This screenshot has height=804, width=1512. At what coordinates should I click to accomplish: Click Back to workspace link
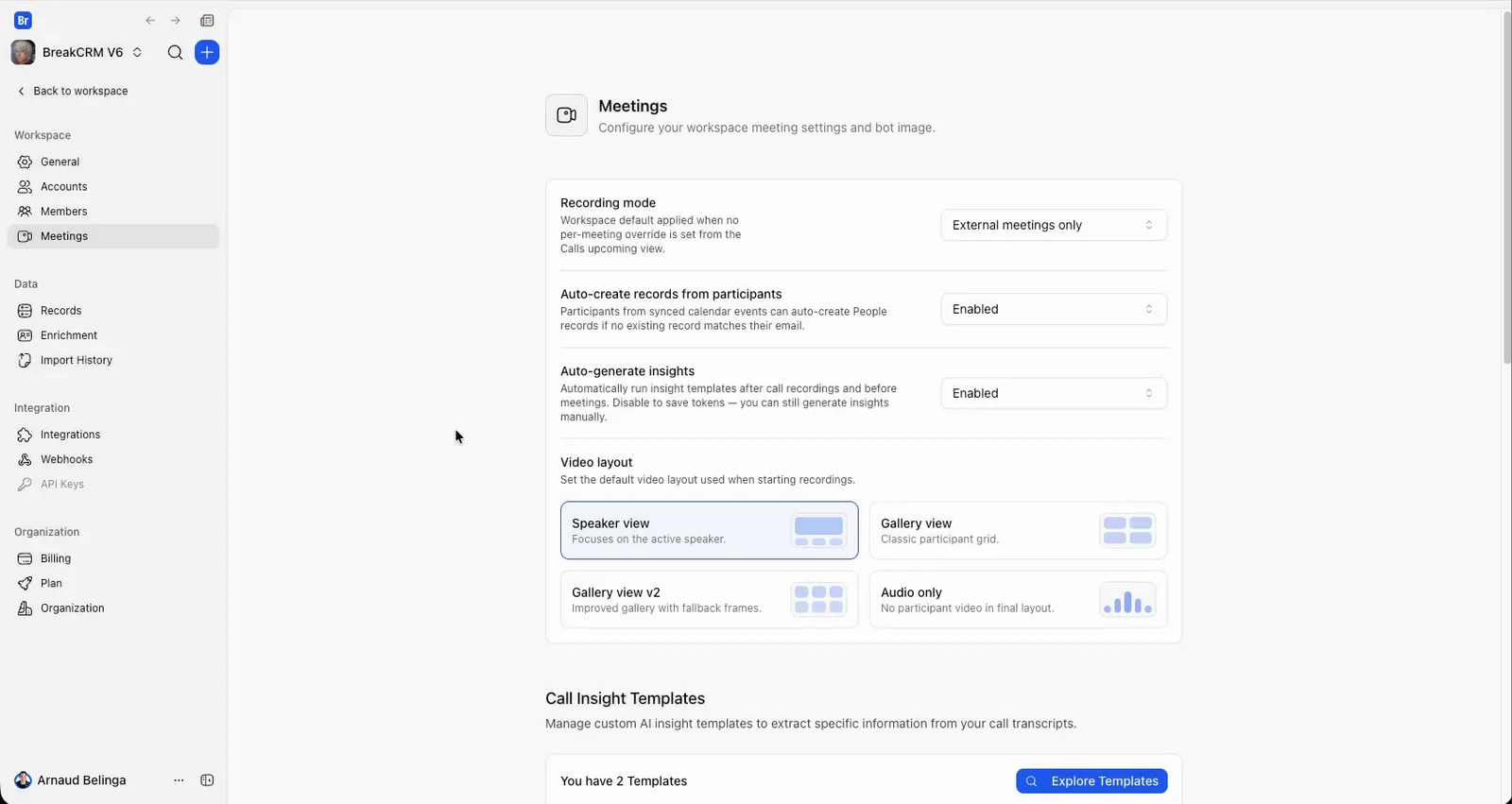(x=73, y=92)
